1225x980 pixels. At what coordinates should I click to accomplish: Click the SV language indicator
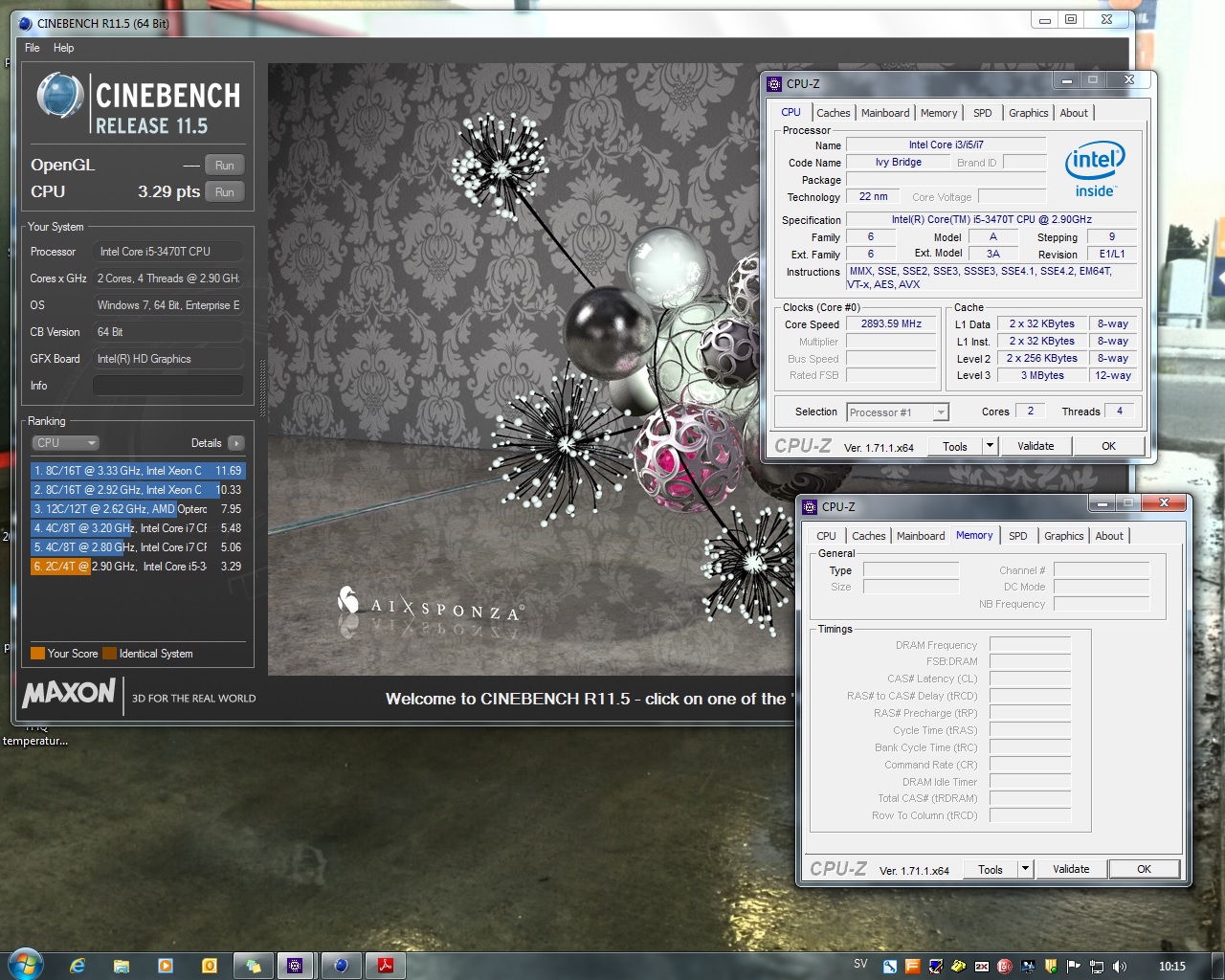(860, 965)
